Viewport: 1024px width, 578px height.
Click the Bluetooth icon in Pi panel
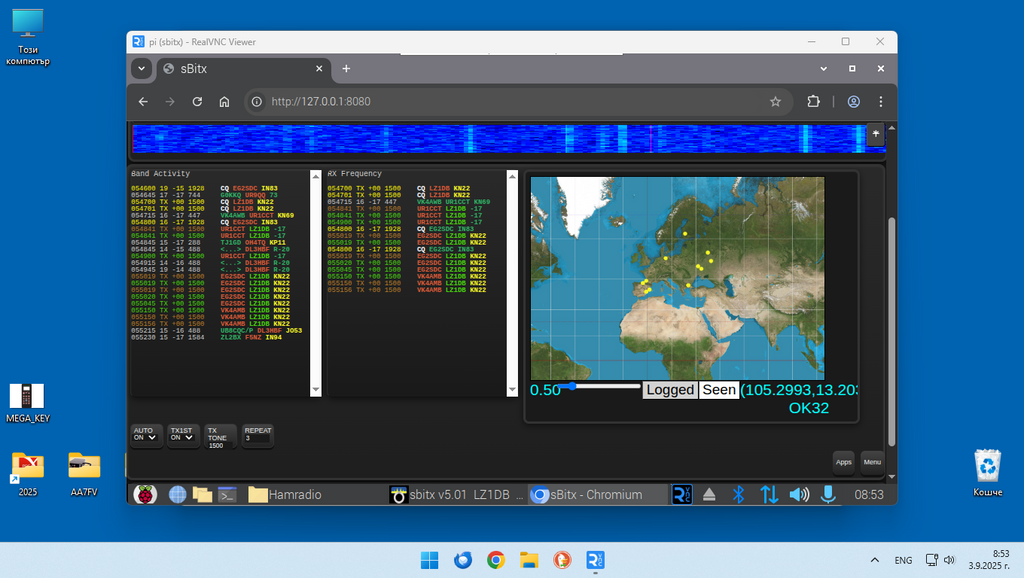pos(740,494)
